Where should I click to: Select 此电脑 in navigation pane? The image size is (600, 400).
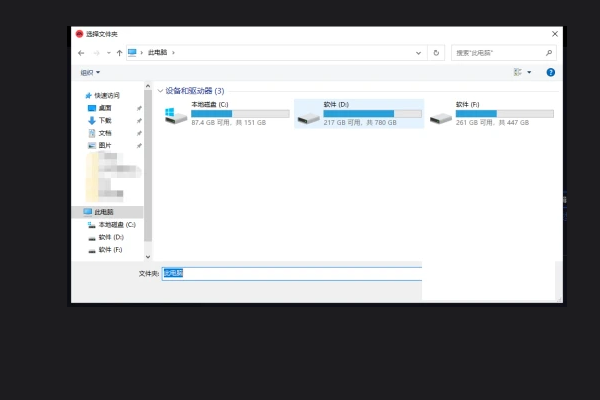click(108, 212)
